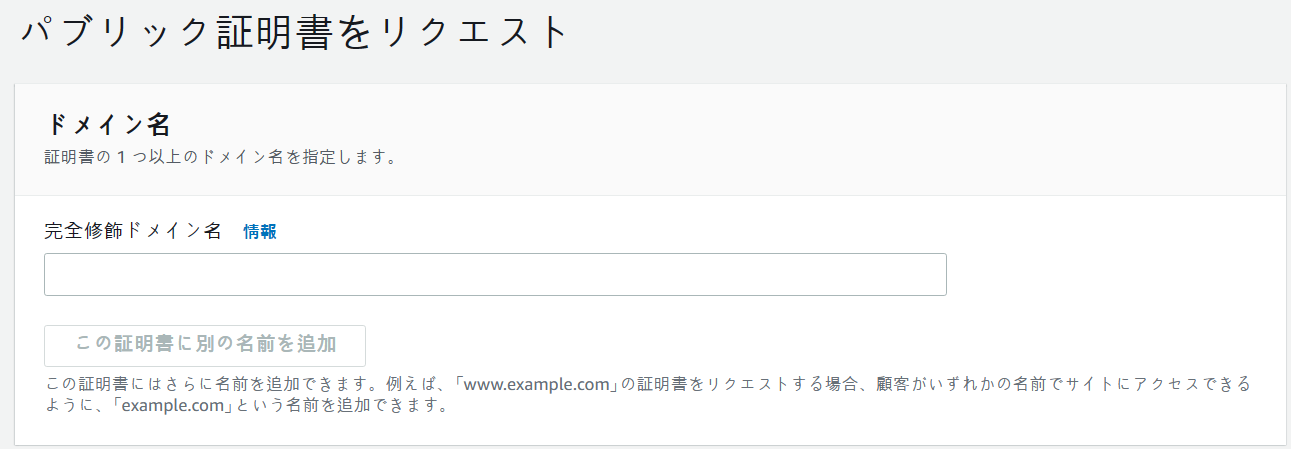
Task: Click the 証明書の1つ以上のドメイン名を指定します description
Action: [x=220, y=158]
